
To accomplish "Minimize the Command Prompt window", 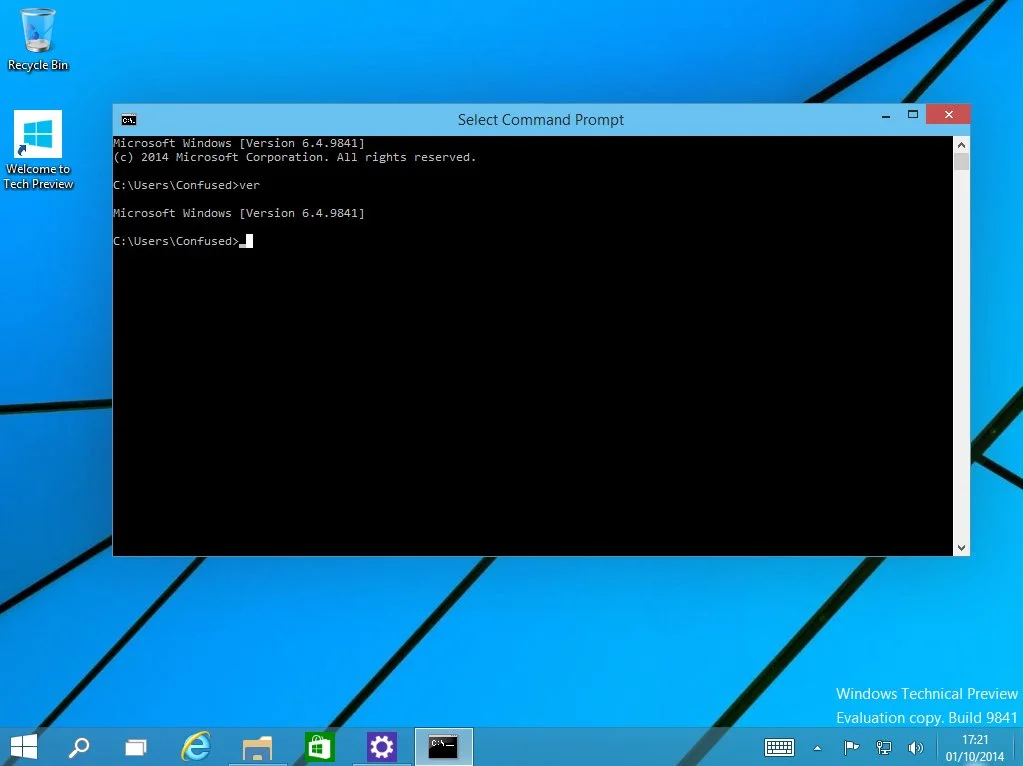I will coord(886,116).
